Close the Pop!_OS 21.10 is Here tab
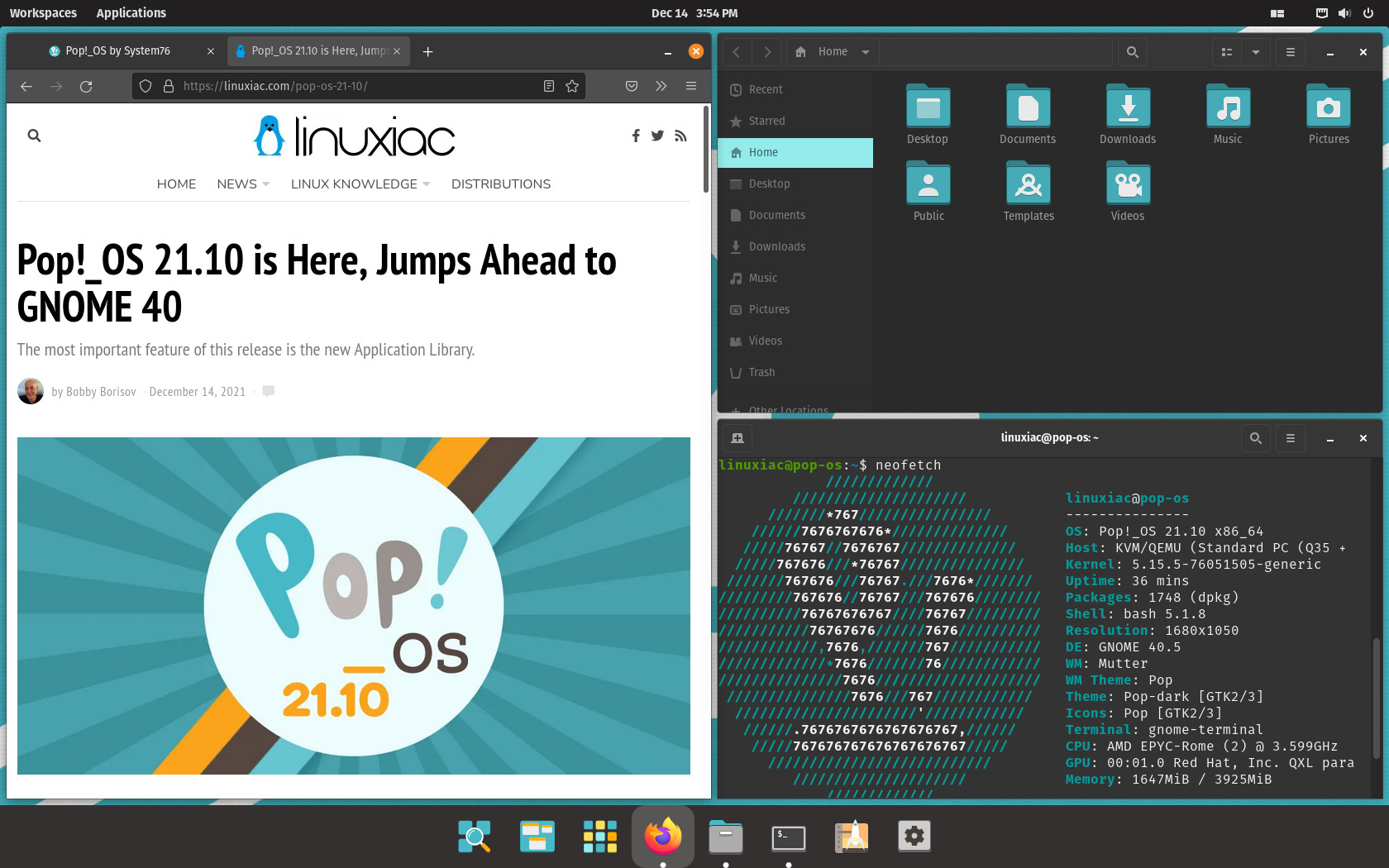The image size is (1389, 868). 397,51
